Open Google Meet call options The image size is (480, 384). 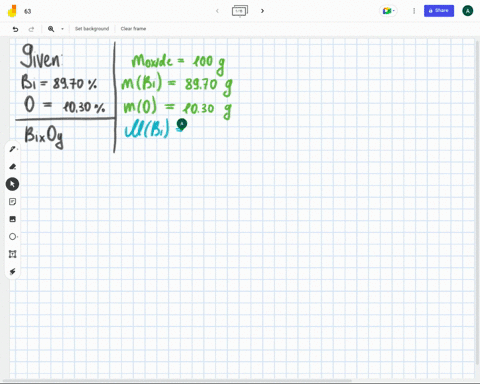tap(389, 11)
